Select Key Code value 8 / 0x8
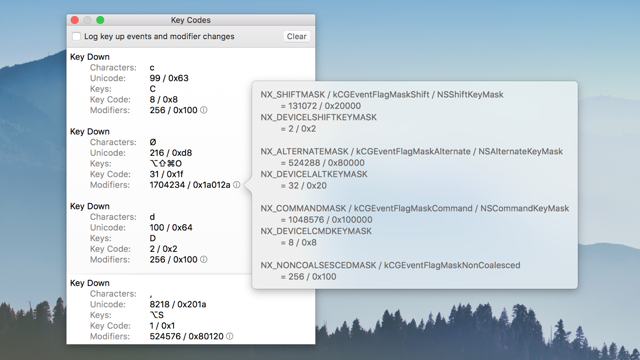Image resolution: width=640 pixels, height=360 pixels. click(x=164, y=99)
